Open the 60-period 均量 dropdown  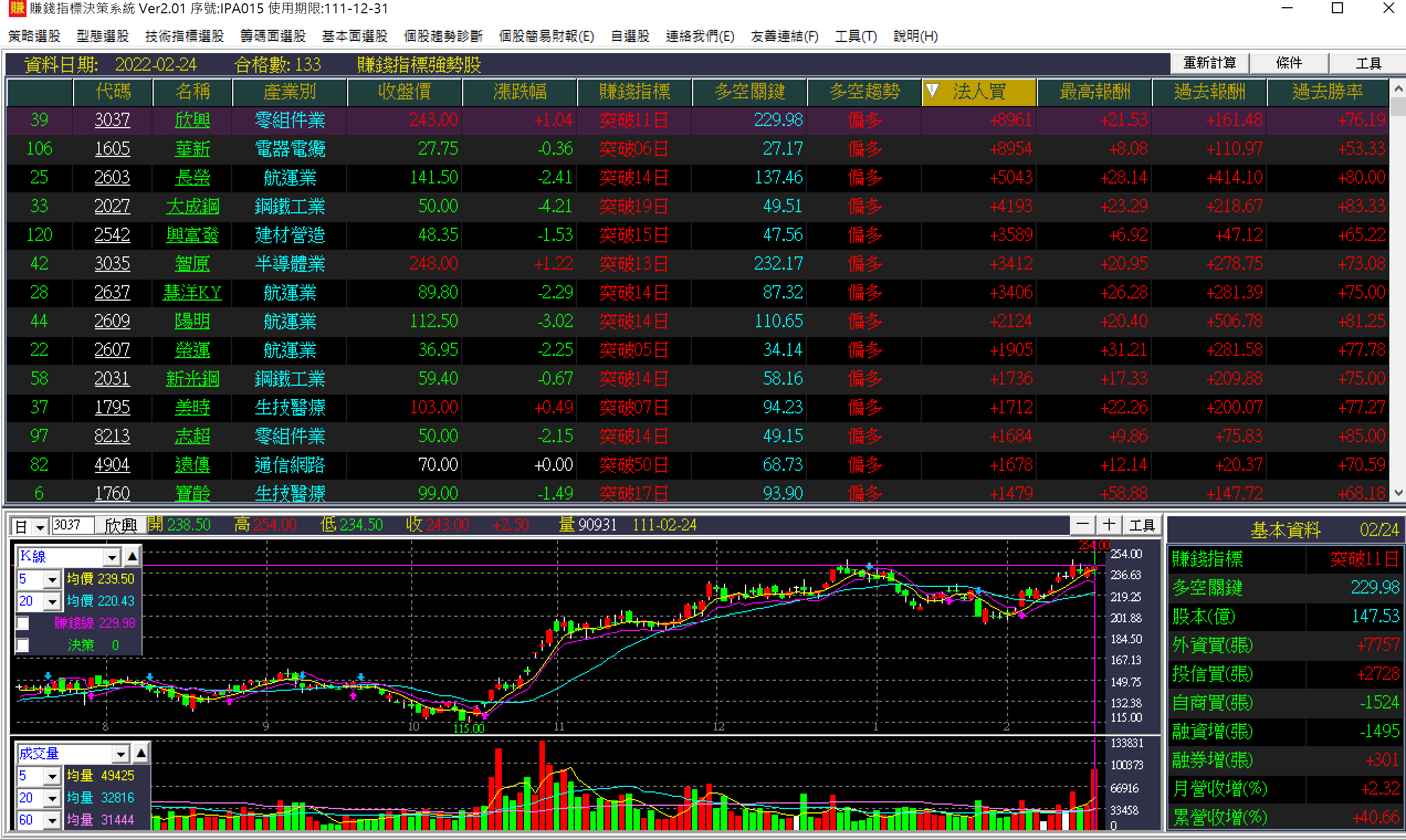(52, 820)
